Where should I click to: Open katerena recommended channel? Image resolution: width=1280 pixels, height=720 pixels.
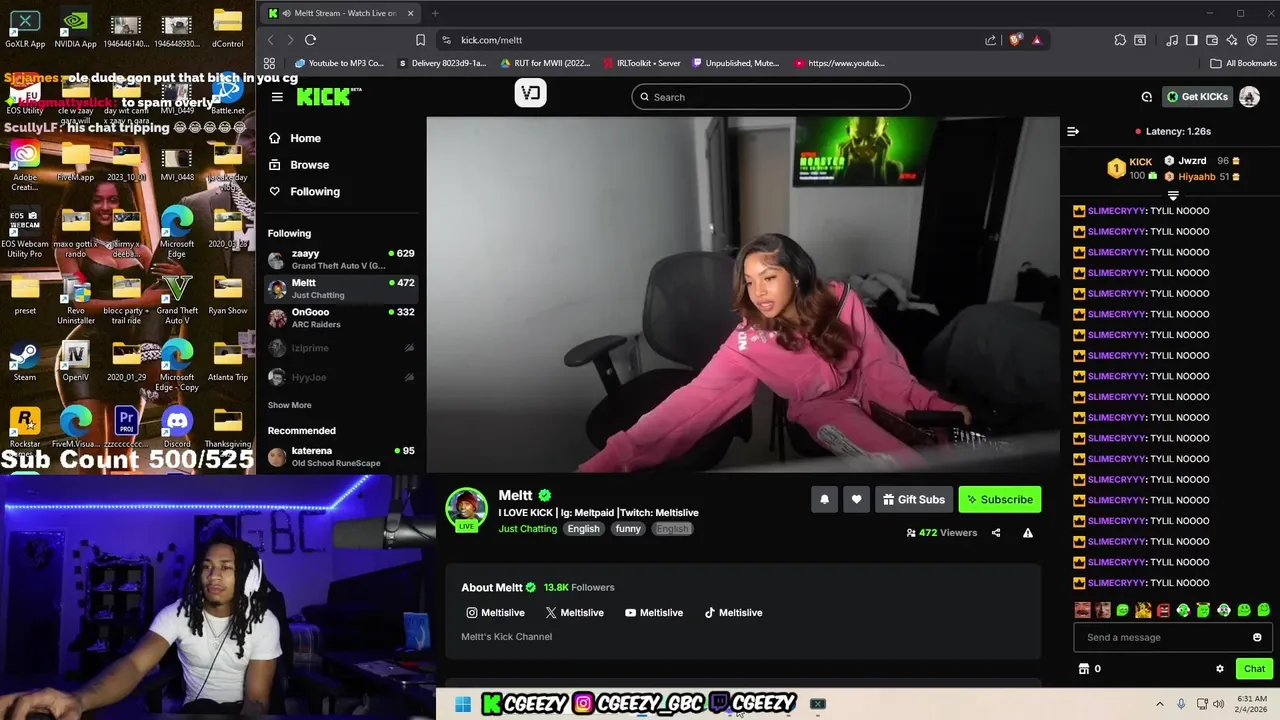[x=341, y=457]
